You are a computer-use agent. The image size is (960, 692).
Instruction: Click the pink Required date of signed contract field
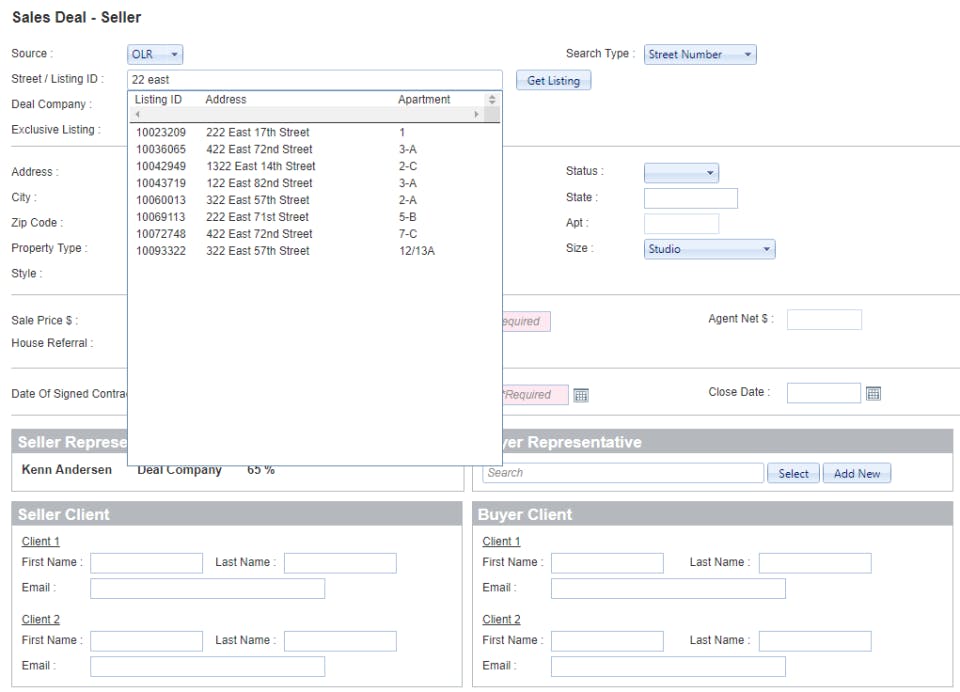coord(535,395)
